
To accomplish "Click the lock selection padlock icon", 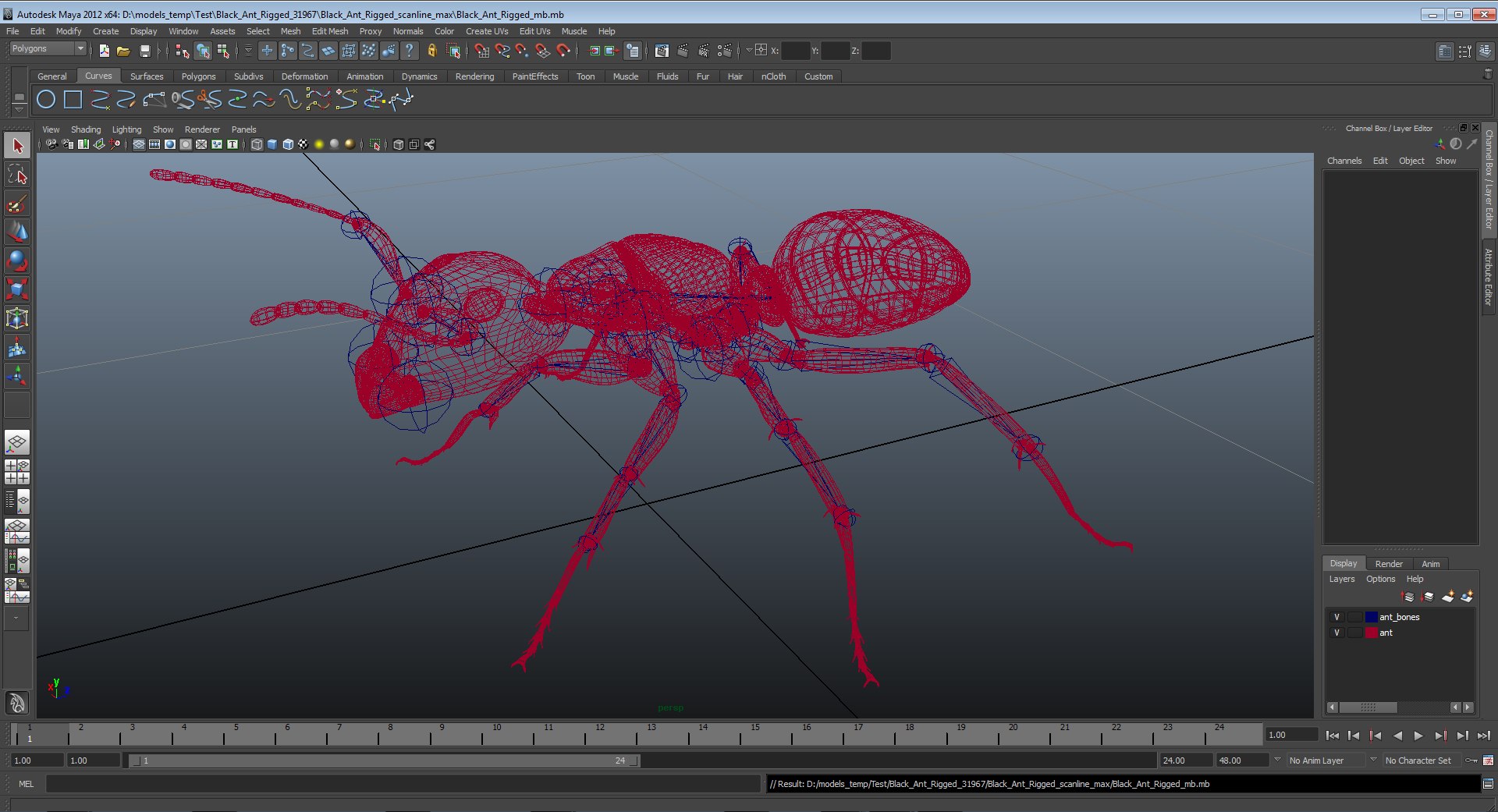I will tap(431, 51).
